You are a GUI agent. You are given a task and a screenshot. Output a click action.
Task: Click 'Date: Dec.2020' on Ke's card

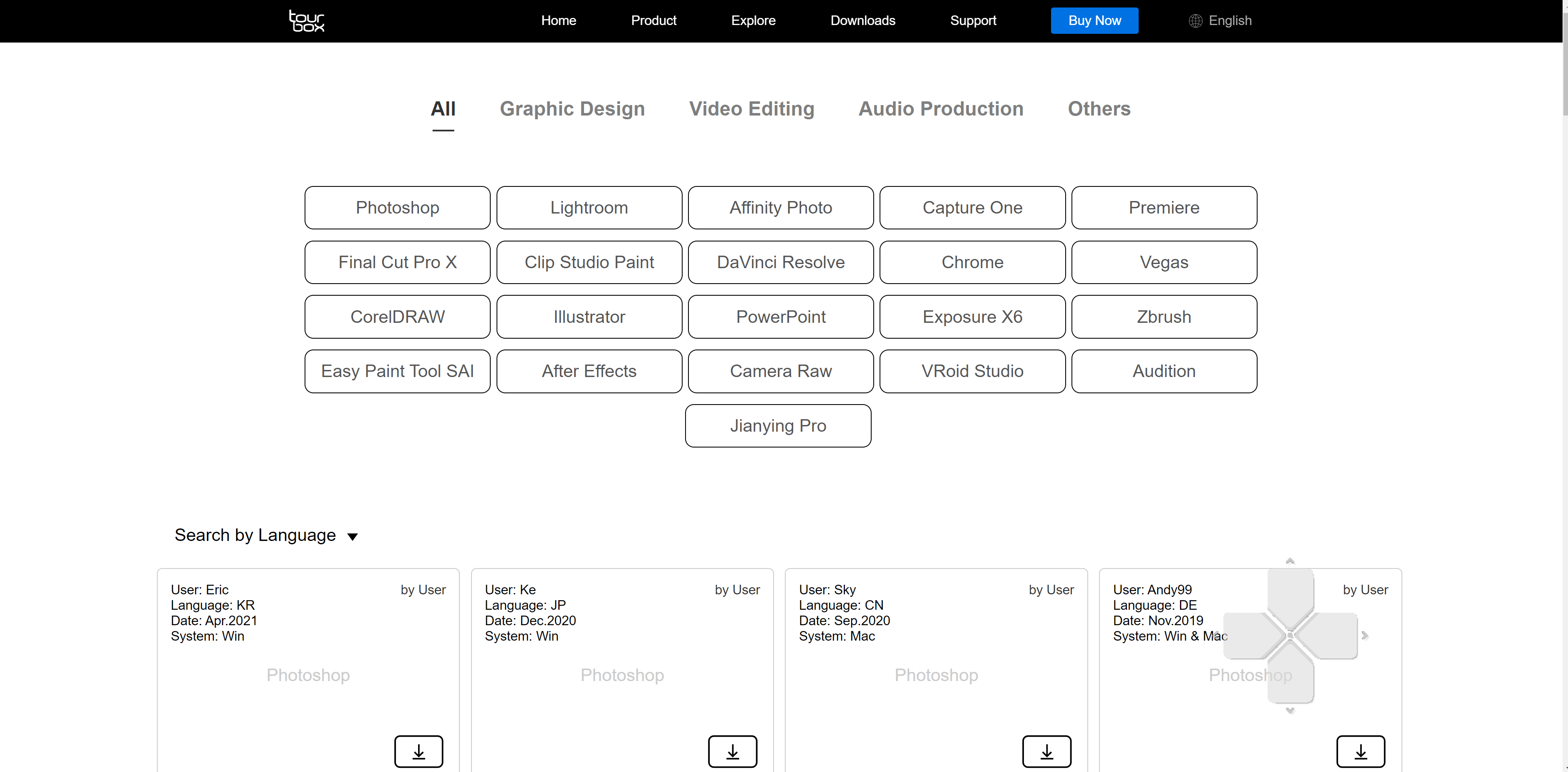point(530,621)
